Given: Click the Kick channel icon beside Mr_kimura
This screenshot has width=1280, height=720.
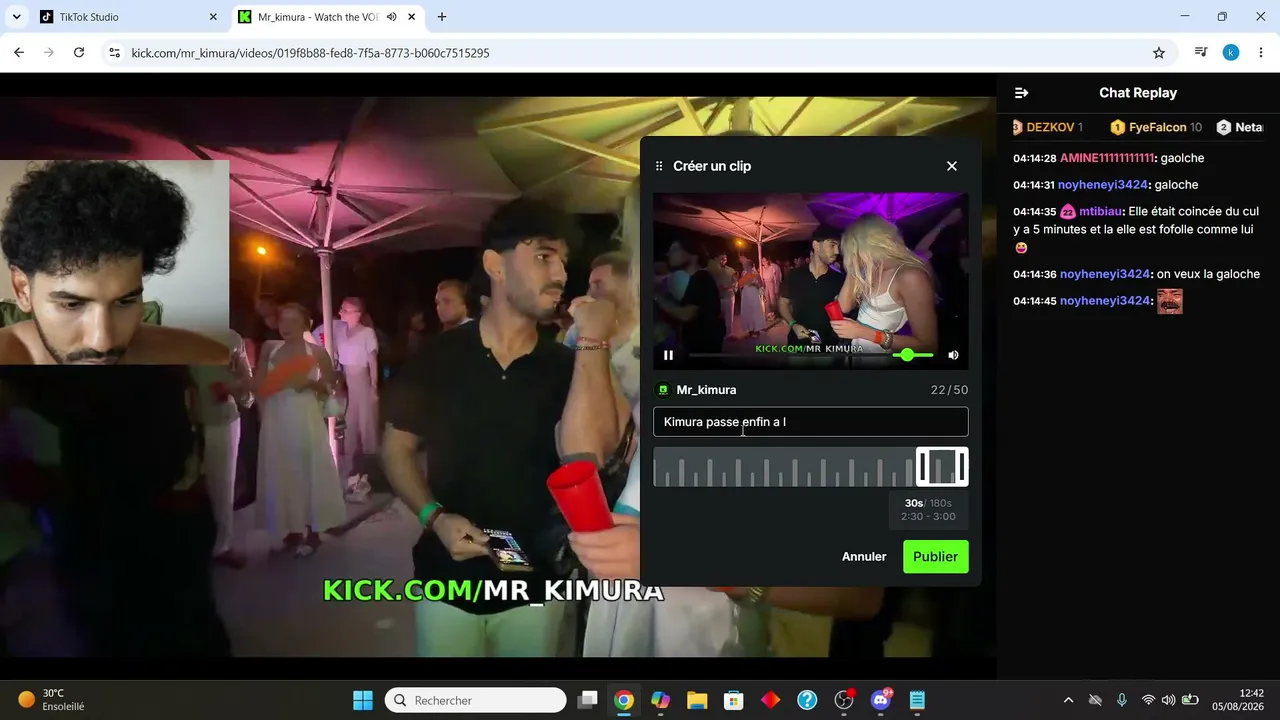Looking at the screenshot, I should click(x=662, y=390).
